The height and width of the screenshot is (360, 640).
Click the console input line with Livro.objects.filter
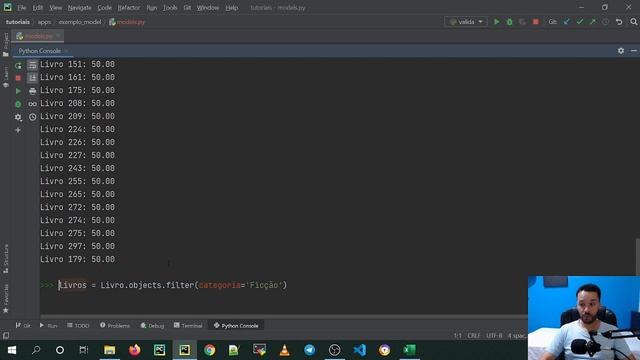click(172, 285)
